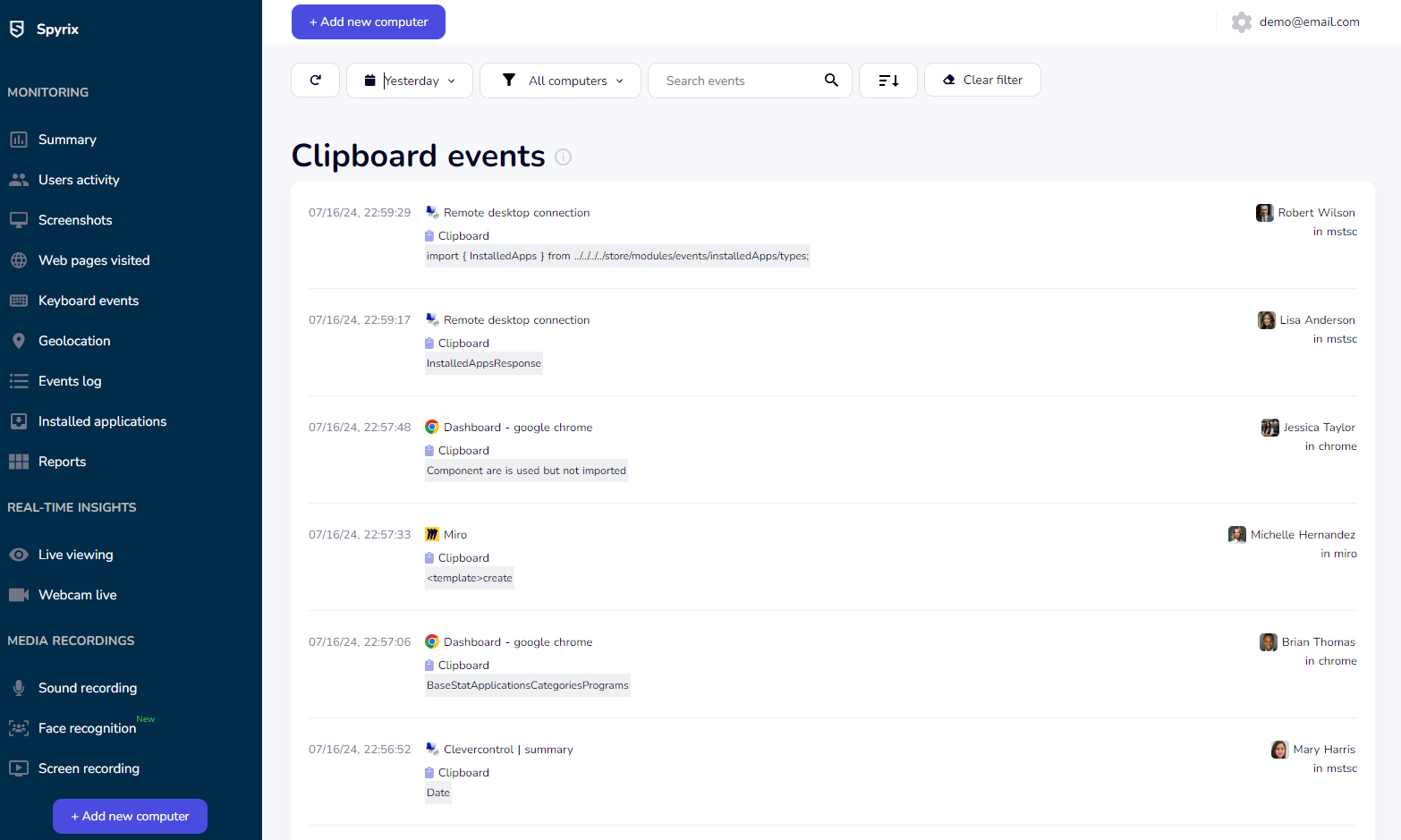Click 'in miro' label

pyautogui.click(x=1338, y=554)
